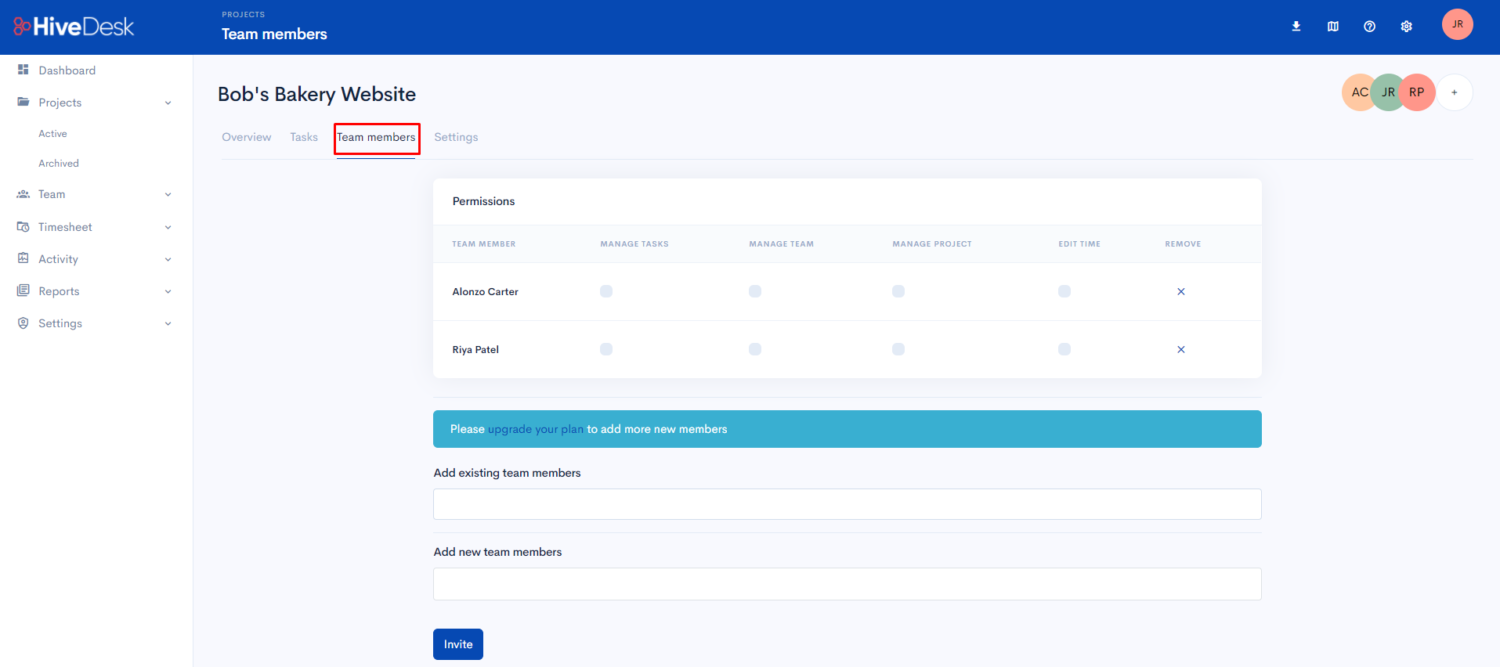Toggle Edit Time permission for Riya Patel
1500x667 pixels.
coord(1064,349)
